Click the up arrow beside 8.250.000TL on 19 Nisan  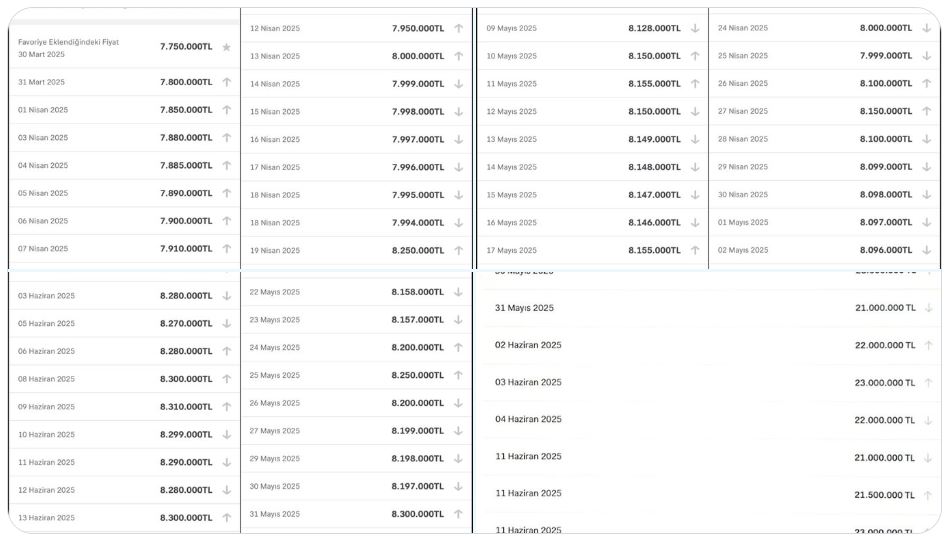tap(459, 251)
